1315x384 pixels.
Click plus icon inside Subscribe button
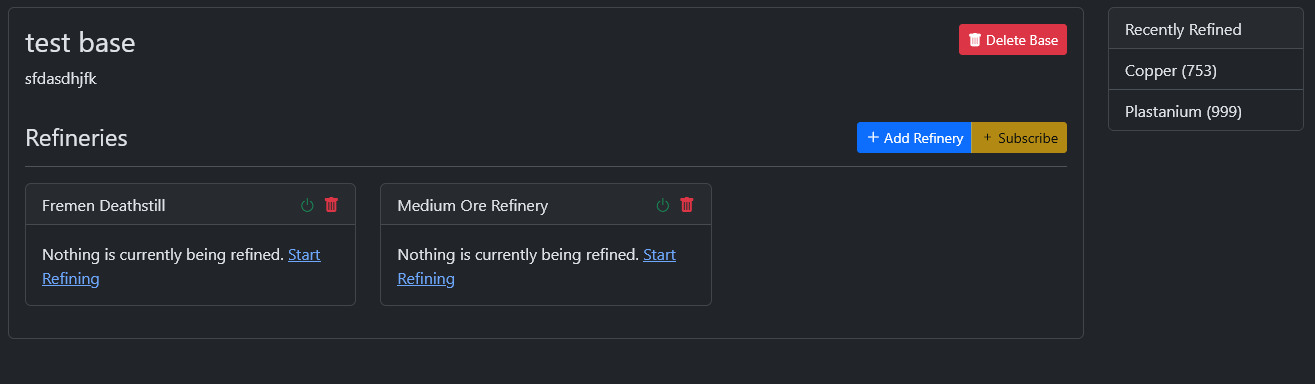point(988,138)
